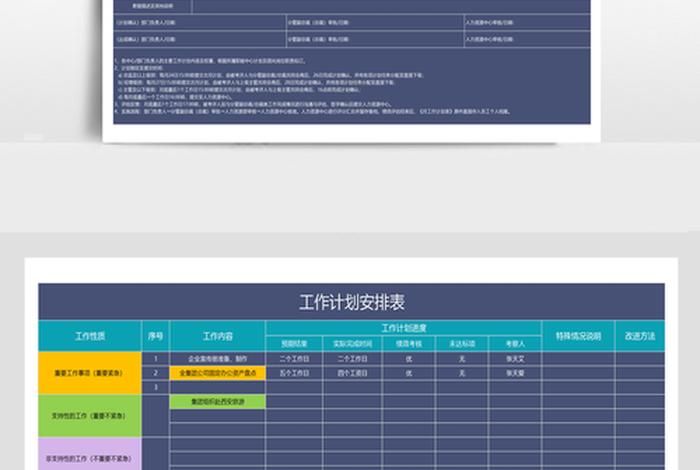Click the cell with serial number 1
Image resolution: width=700 pixels, height=470 pixels.
(x=155, y=358)
